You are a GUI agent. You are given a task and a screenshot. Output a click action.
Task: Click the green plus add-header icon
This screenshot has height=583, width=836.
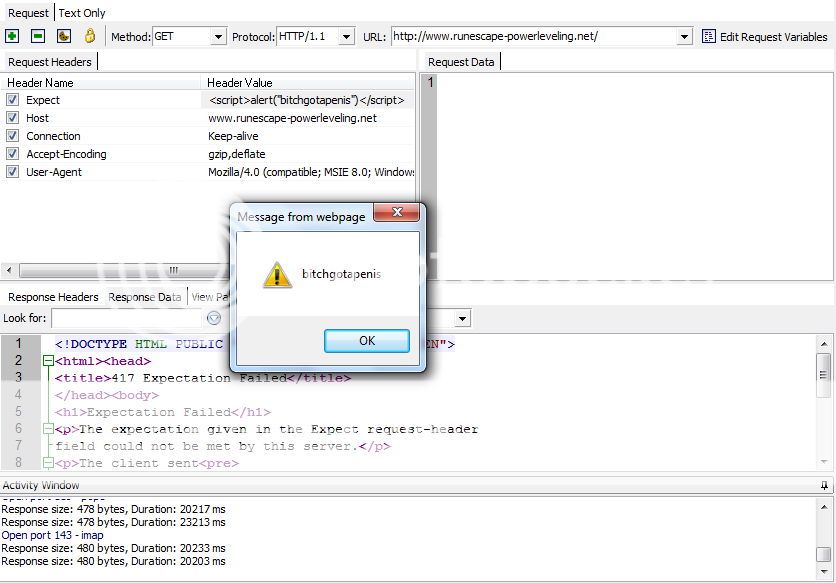(x=12, y=35)
